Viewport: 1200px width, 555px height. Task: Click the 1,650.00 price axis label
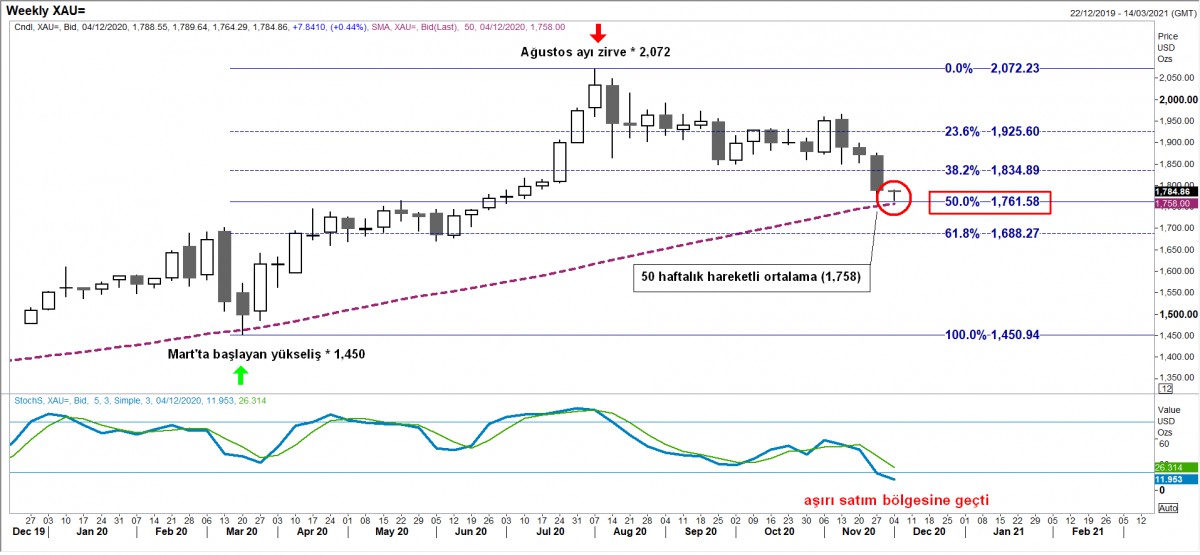tap(1175, 249)
